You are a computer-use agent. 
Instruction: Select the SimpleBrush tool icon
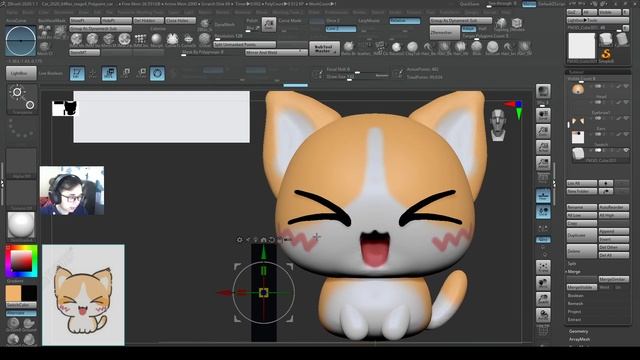tap(606, 54)
